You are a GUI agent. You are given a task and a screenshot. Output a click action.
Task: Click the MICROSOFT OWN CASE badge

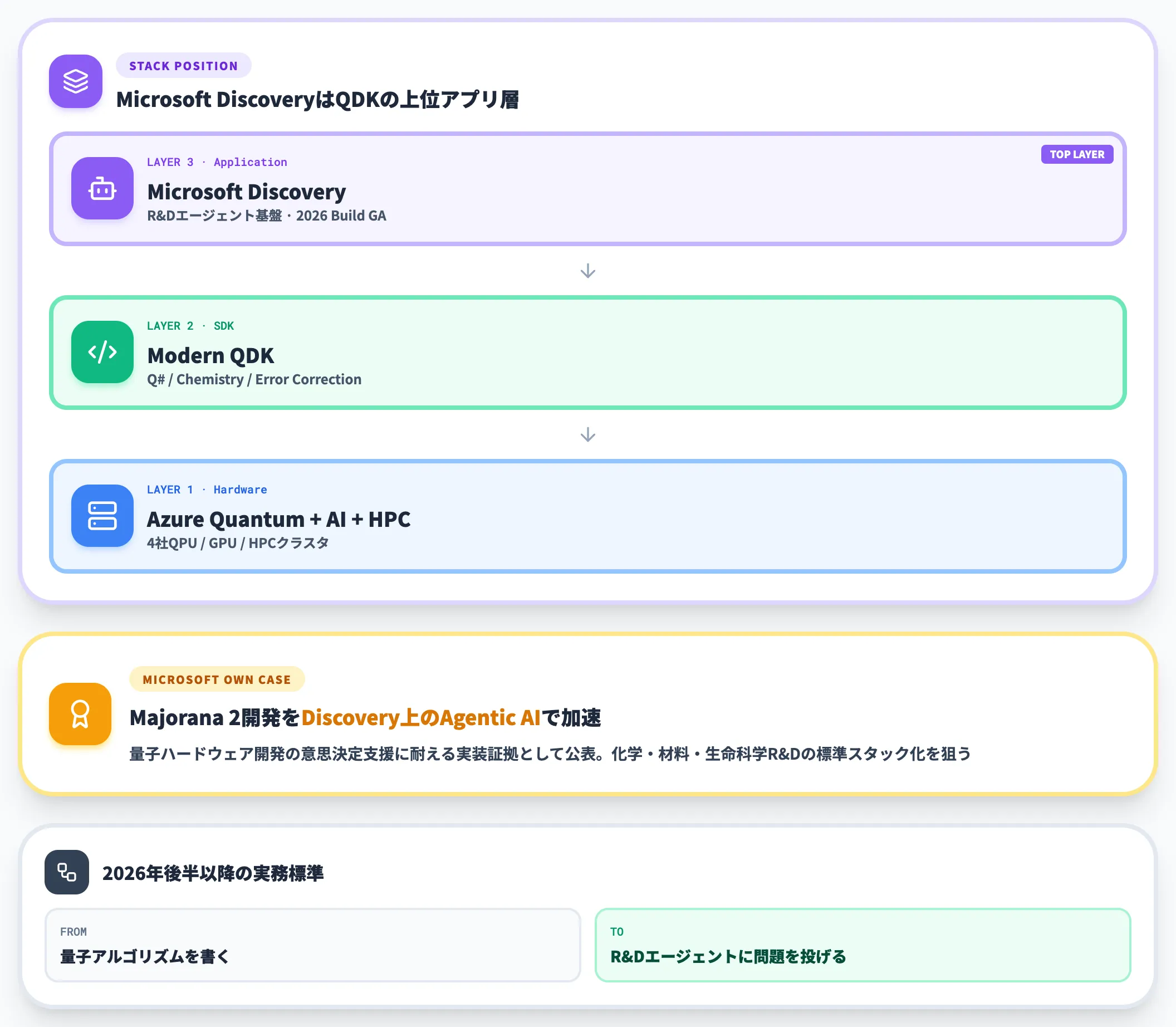(x=217, y=679)
